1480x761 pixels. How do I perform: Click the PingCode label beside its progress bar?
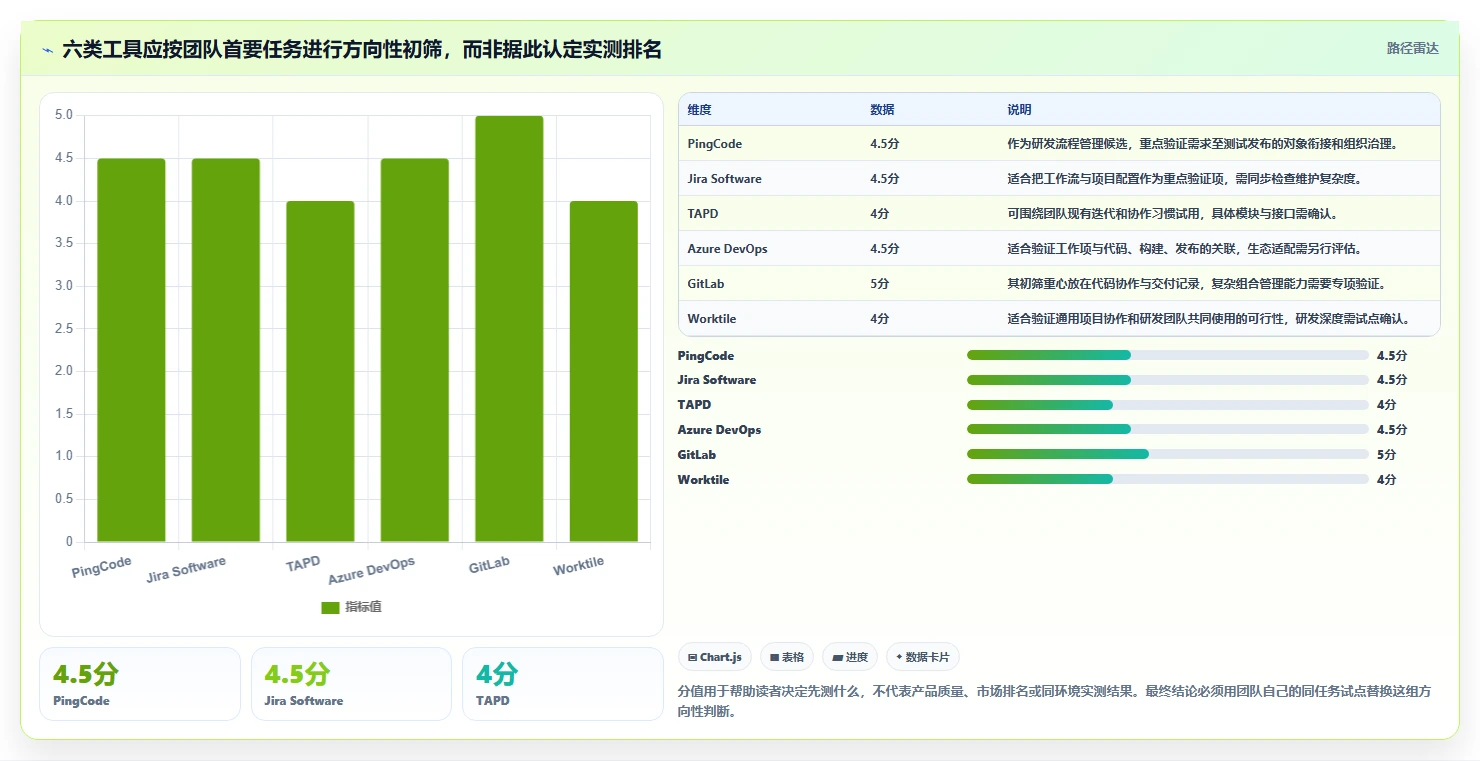tap(706, 356)
